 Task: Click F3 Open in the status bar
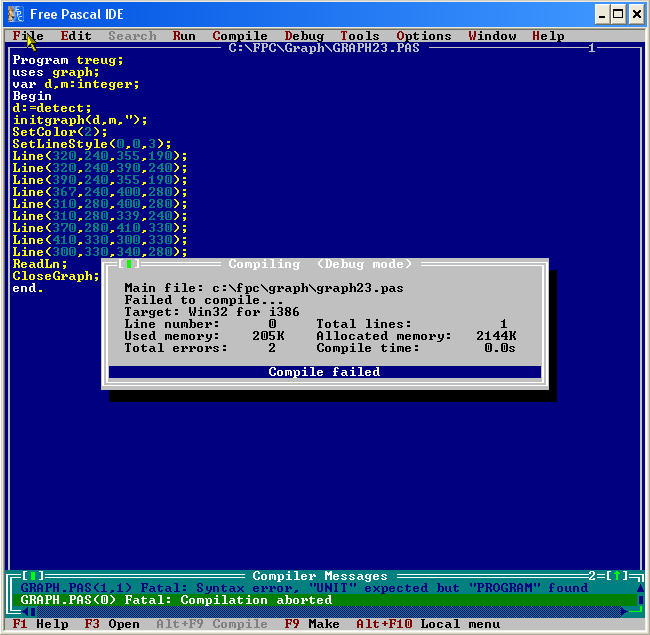coord(112,624)
